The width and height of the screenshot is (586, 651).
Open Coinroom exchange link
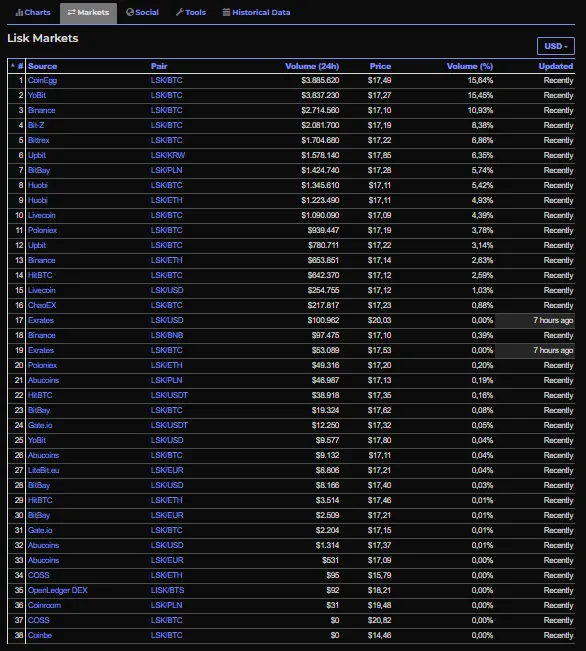coord(44,605)
